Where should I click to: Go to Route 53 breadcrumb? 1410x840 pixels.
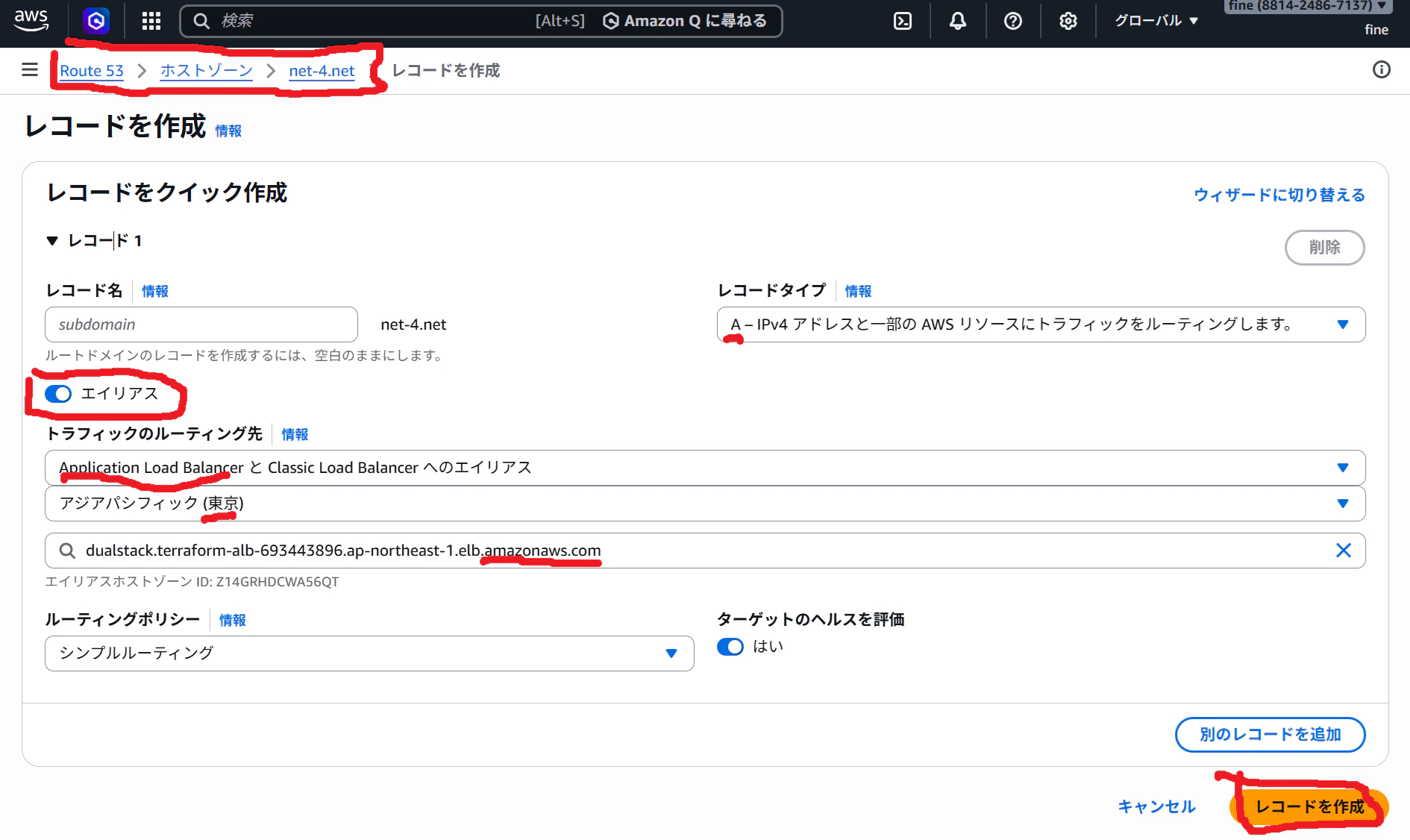click(92, 71)
